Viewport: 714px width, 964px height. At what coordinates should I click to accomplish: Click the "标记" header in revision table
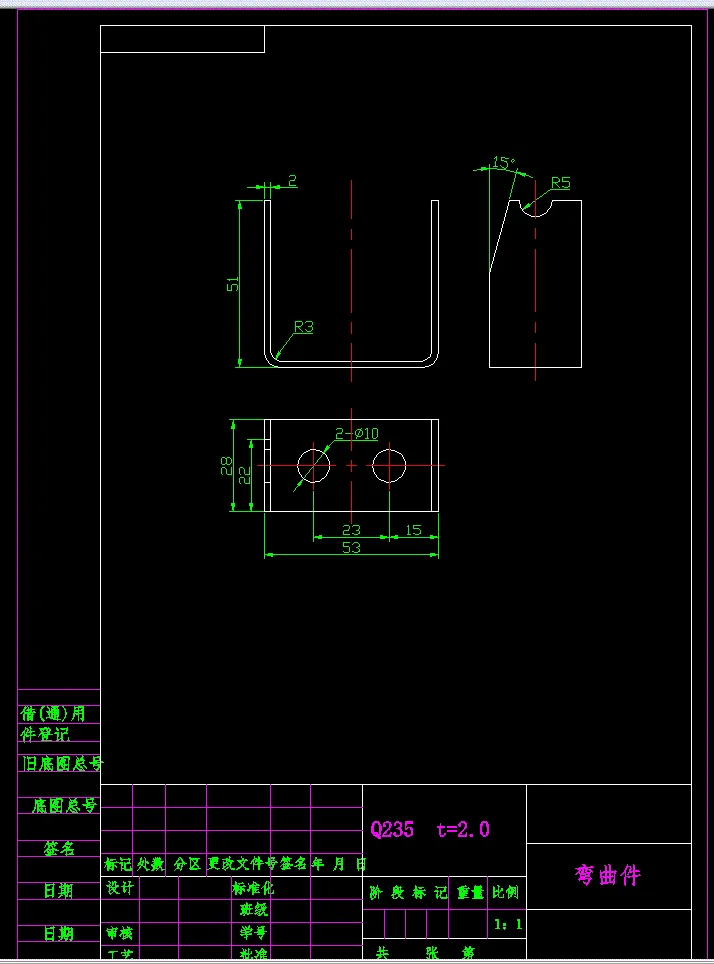coord(117,864)
